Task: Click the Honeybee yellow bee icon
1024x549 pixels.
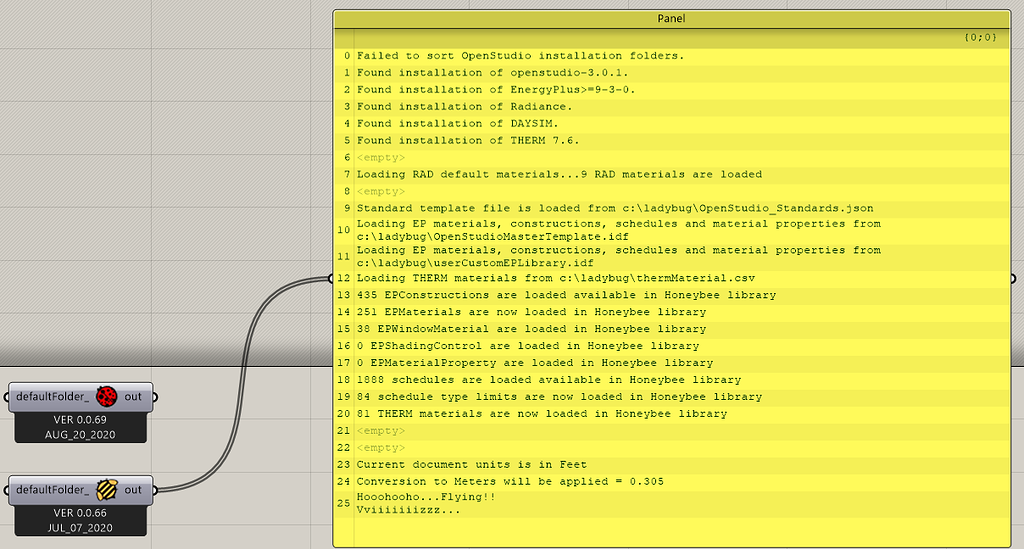Action: point(106,490)
